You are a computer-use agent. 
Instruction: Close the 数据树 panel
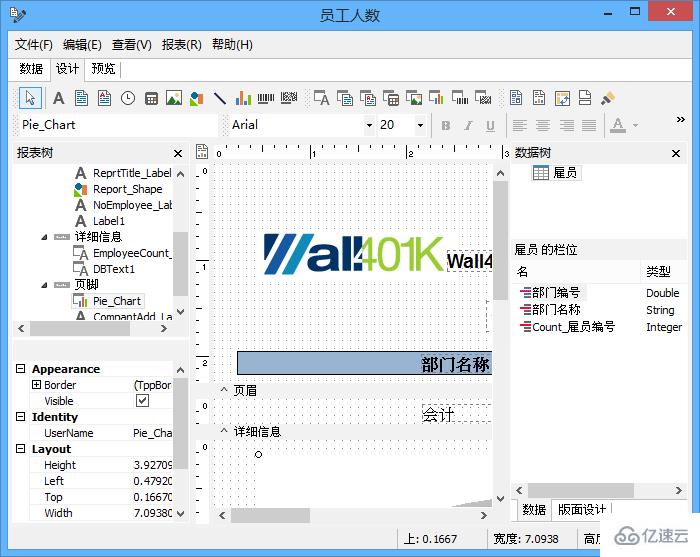[x=676, y=153]
